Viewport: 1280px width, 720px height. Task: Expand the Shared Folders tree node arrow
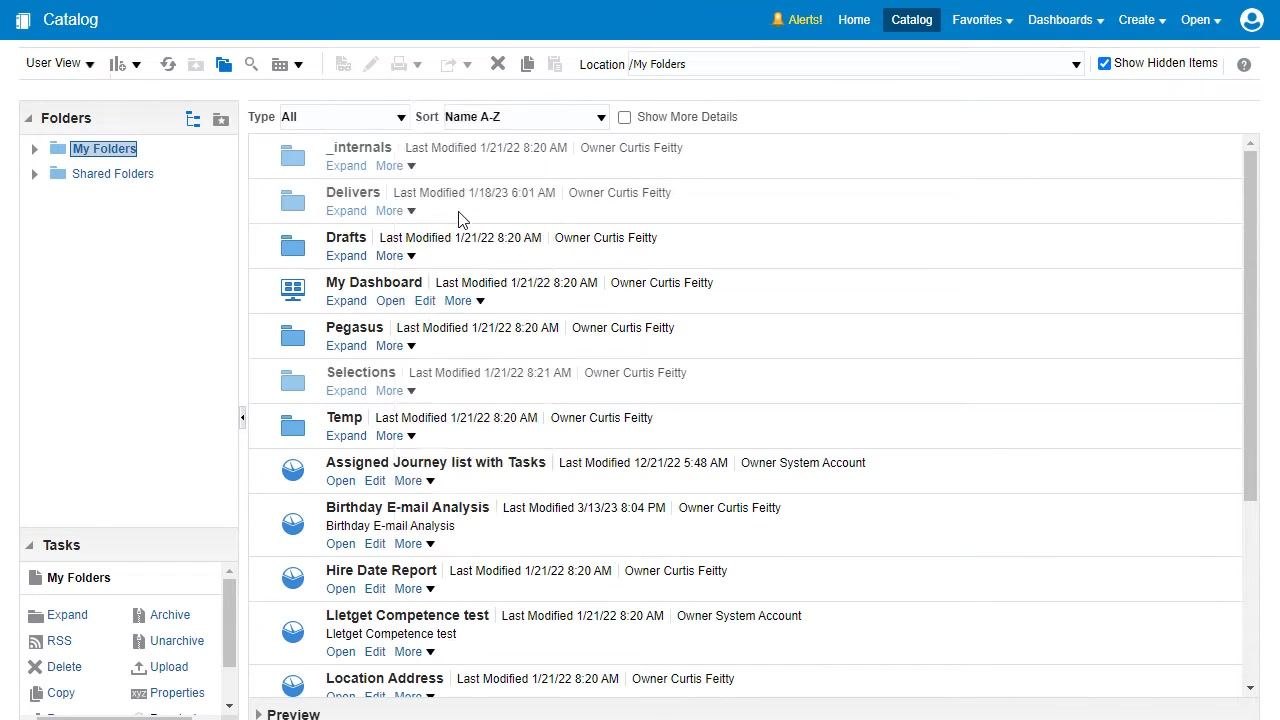(35, 174)
